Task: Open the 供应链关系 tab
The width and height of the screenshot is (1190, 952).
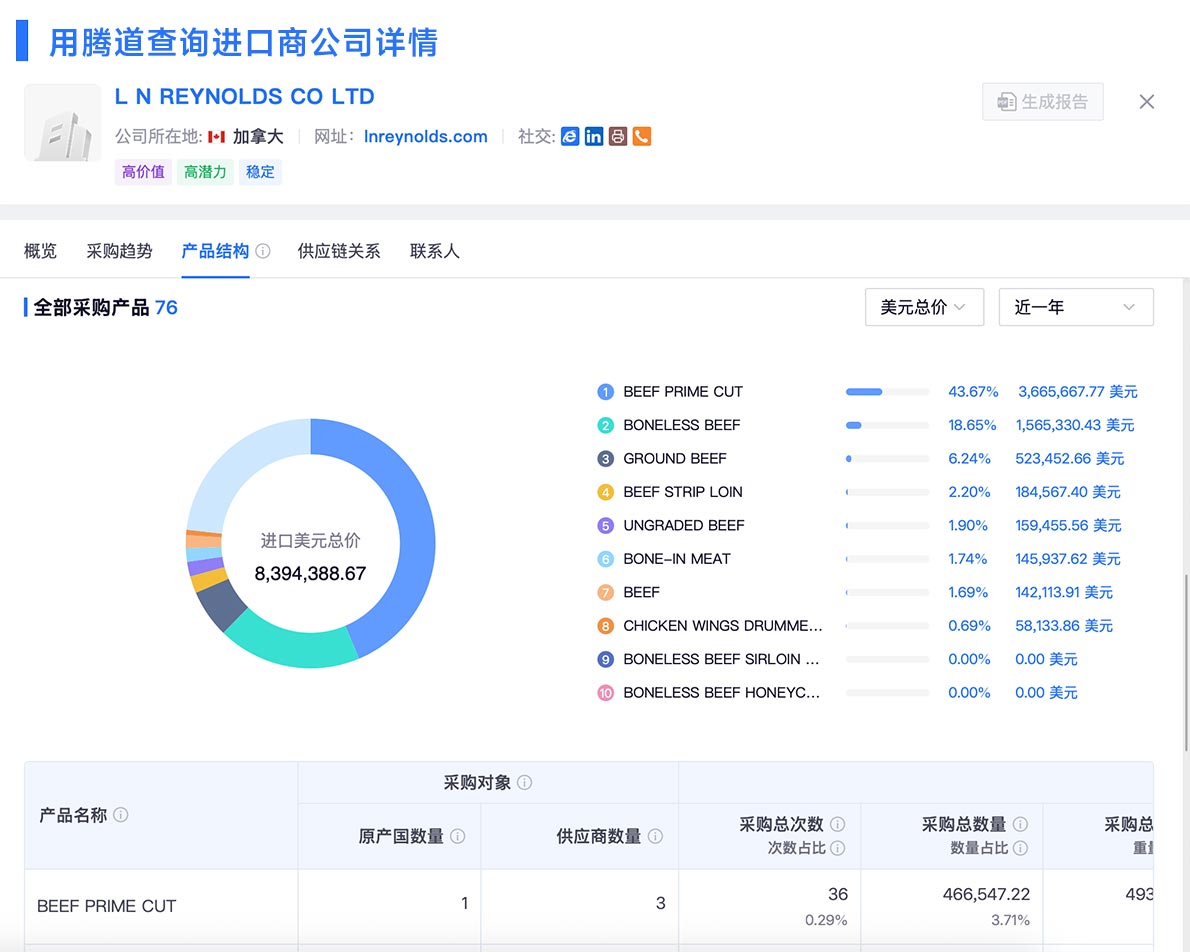Action: [x=340, y=250]
